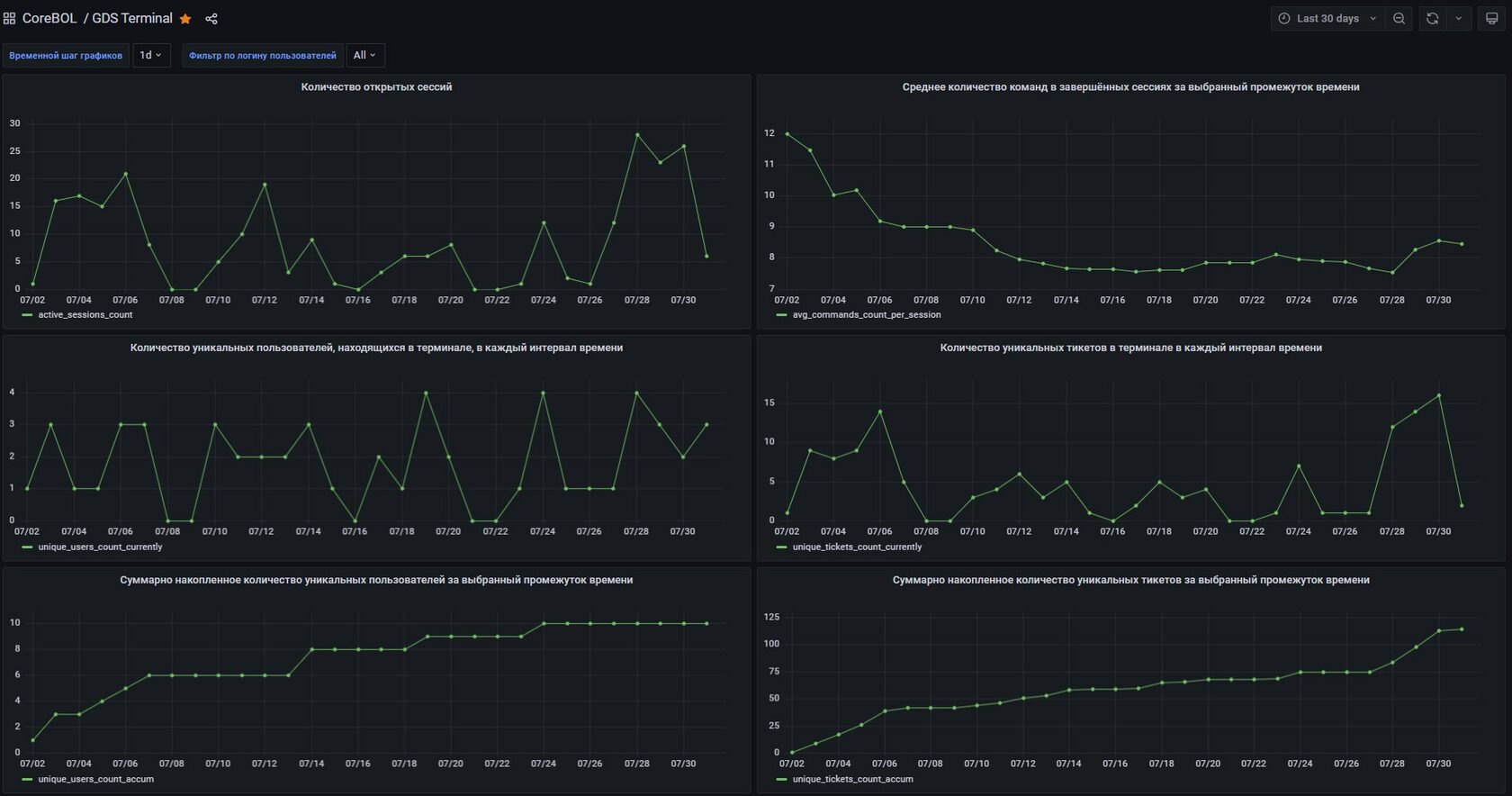Open the All user login filter dropdown

coord(364,55)
